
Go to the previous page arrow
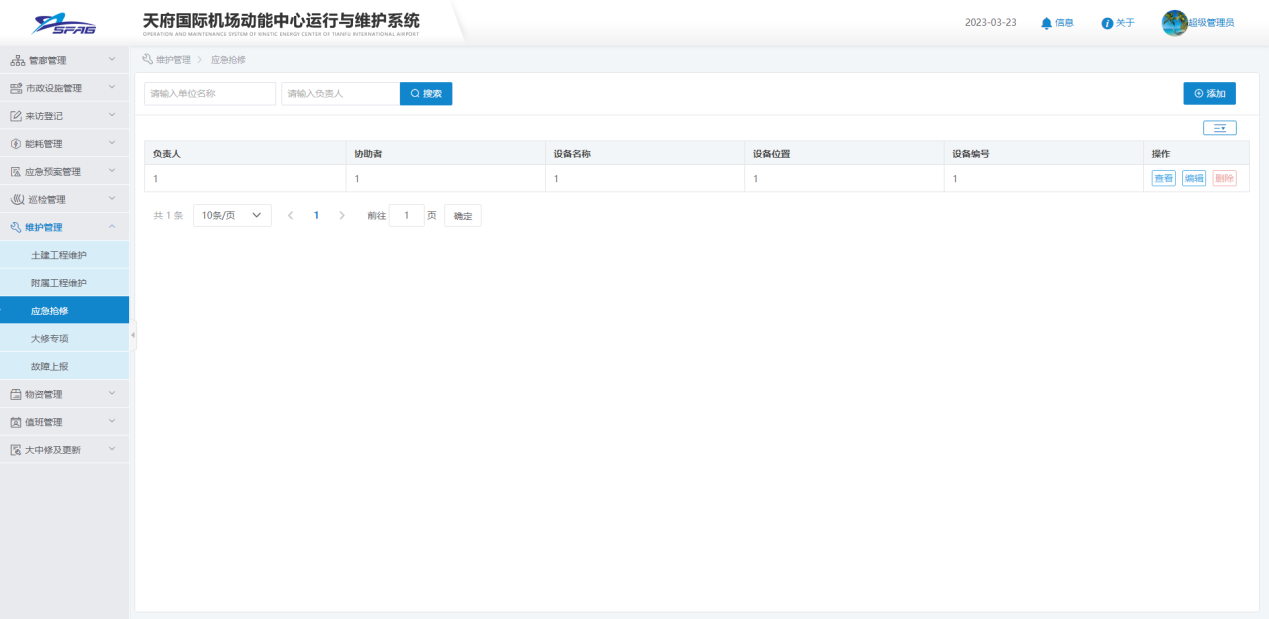coord(291,215)
